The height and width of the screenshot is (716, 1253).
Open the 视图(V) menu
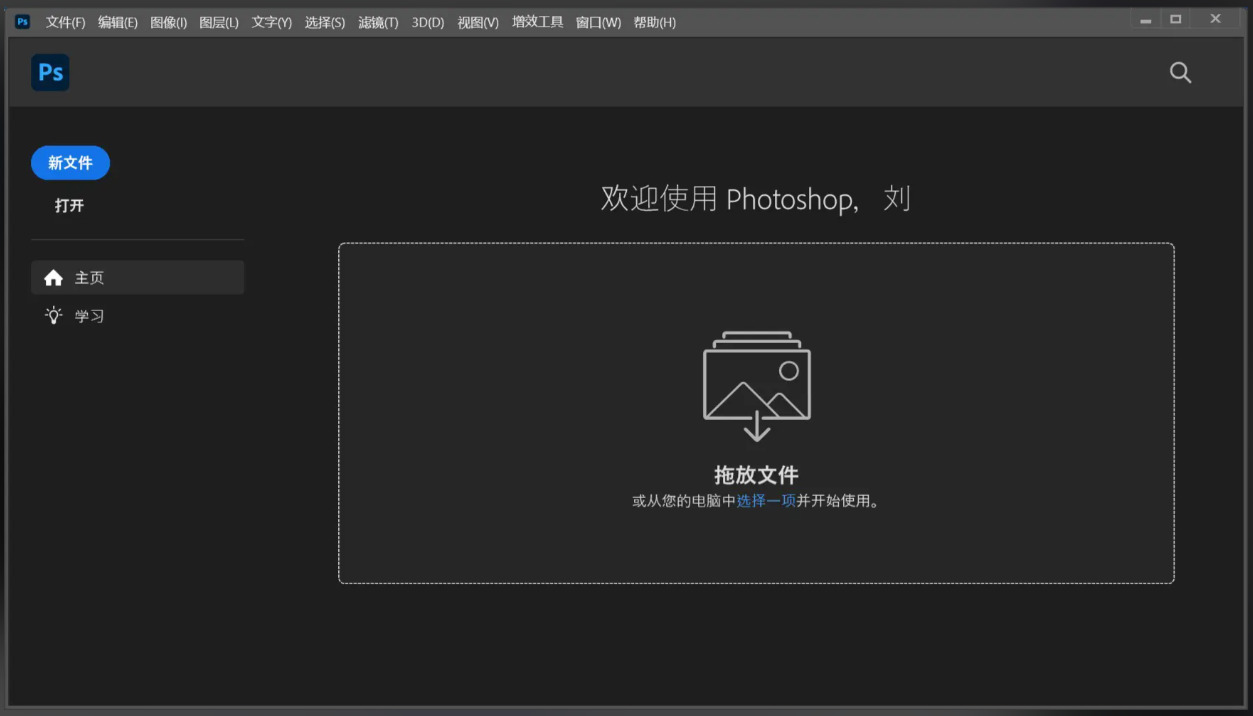click(478, 22)
